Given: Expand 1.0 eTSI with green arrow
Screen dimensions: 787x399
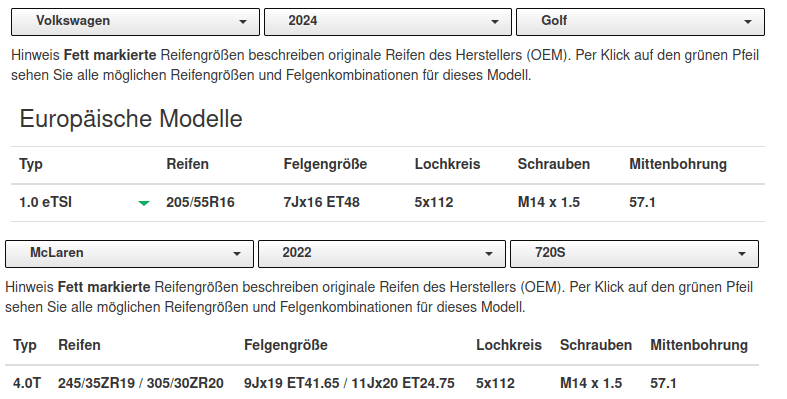Looking at the screenshot, I should tap(144, 203).
